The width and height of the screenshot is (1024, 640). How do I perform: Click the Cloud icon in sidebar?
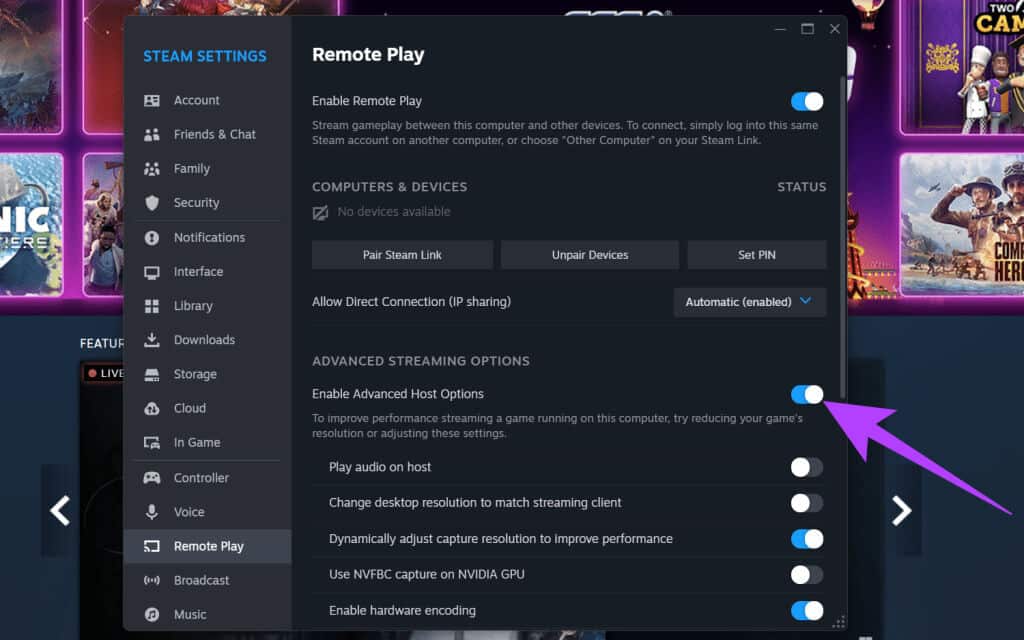pos(152,408)
